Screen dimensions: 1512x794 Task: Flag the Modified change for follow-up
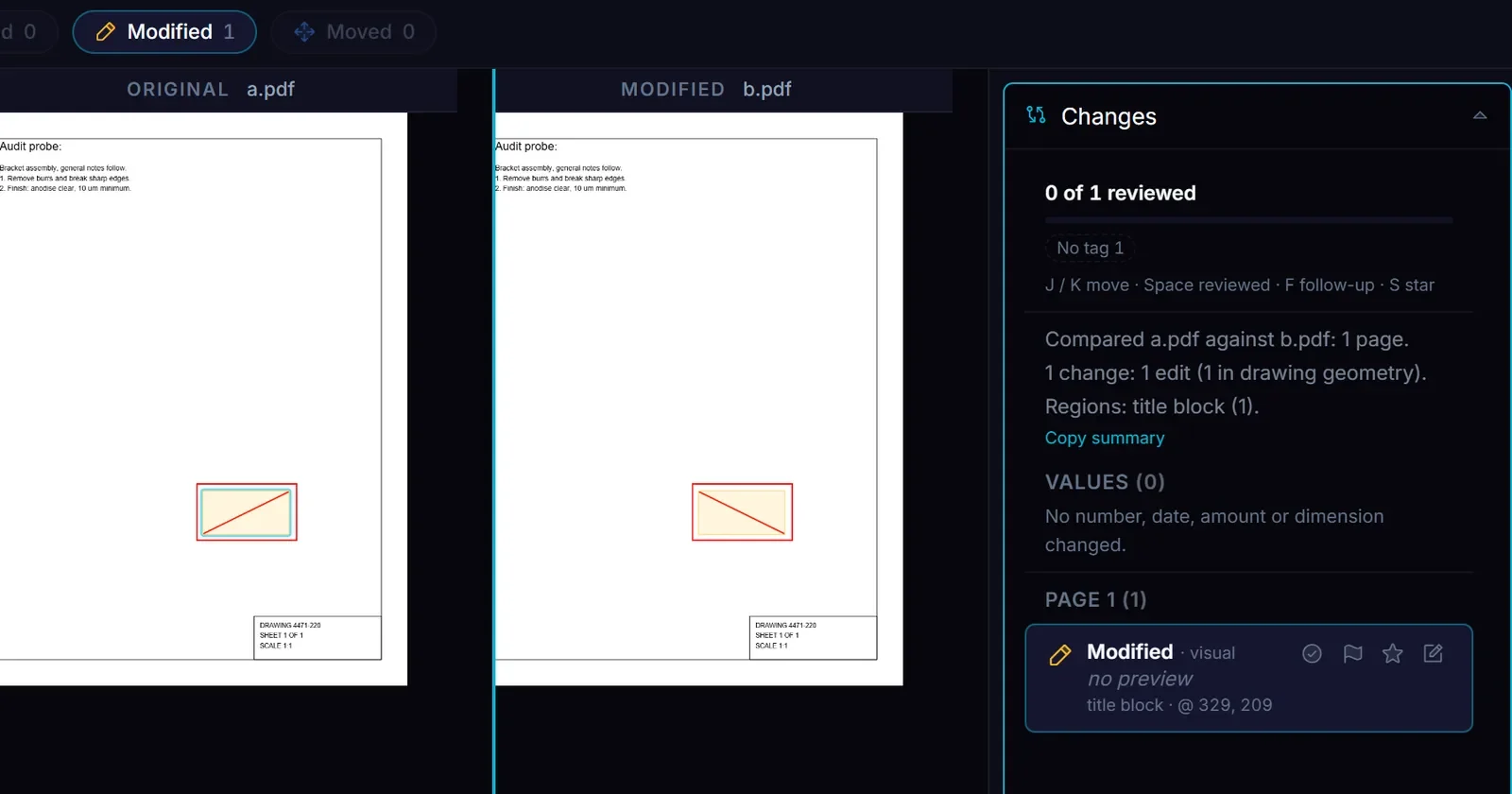click(1352, 653)
